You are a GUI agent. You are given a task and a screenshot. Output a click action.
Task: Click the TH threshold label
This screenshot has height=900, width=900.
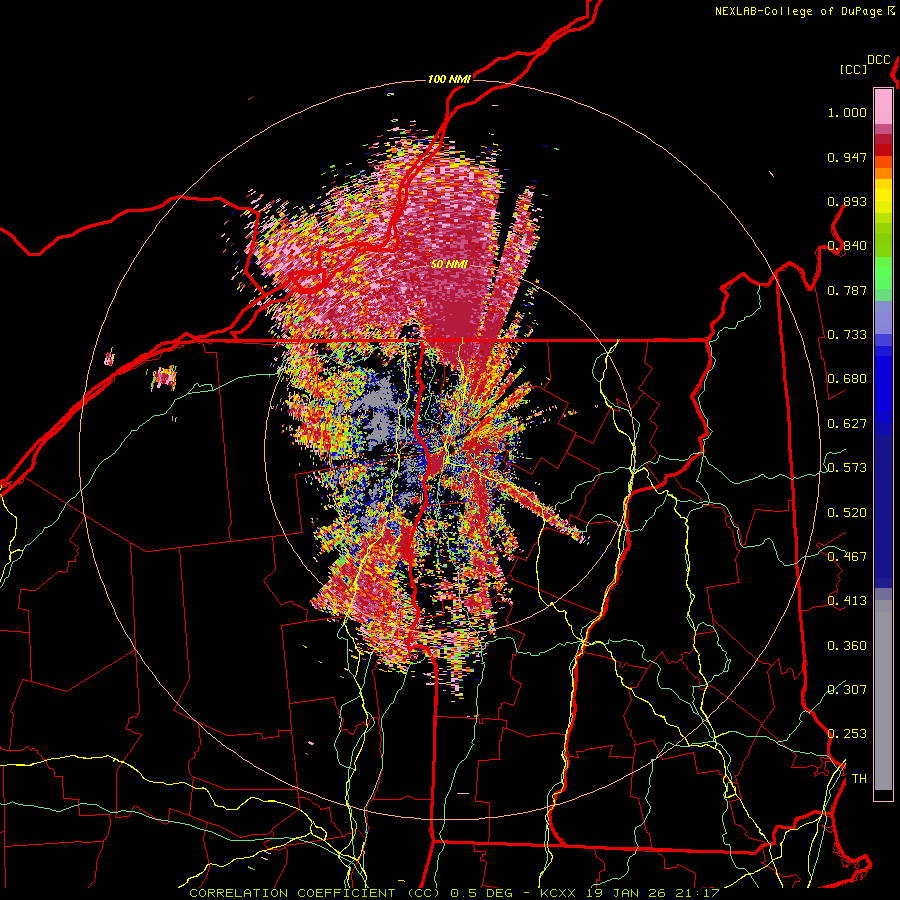pyautogui.click(x=859, y=779)
